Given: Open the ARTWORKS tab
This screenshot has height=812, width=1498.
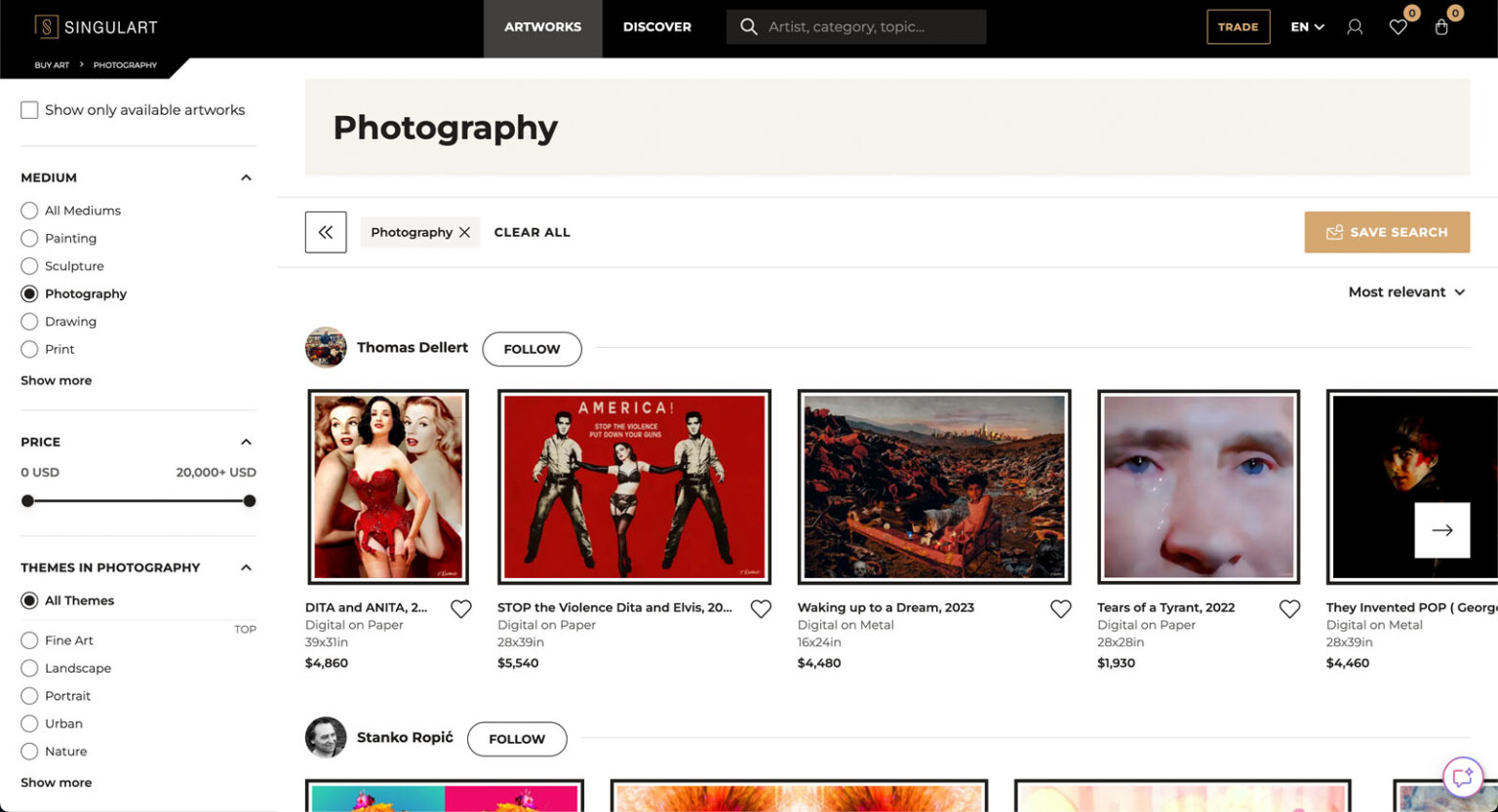Looking at the screenshot, I should (x=542, y=27).
